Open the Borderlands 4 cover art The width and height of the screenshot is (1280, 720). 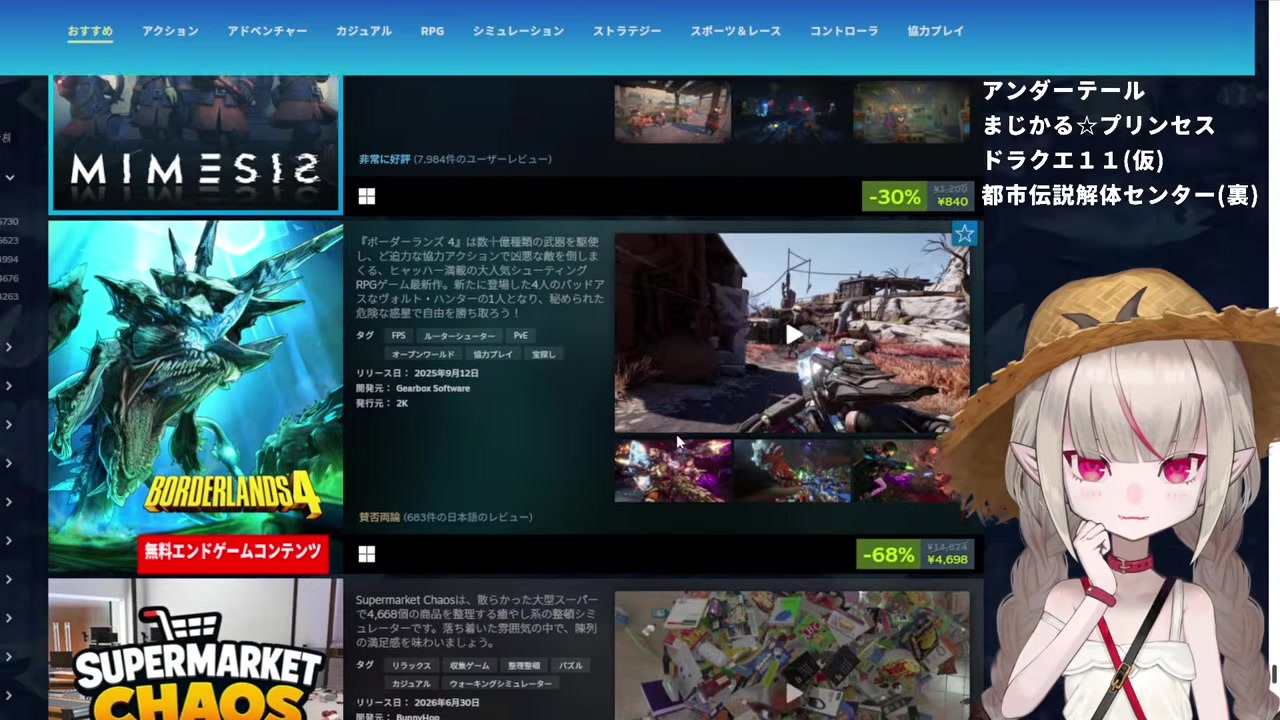(196, 396)
